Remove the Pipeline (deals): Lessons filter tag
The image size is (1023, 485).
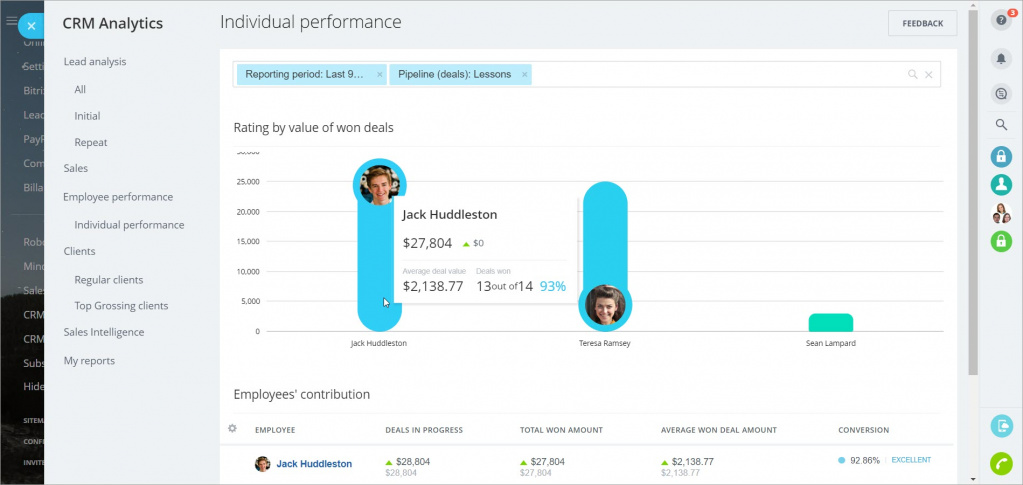(525, 75)
